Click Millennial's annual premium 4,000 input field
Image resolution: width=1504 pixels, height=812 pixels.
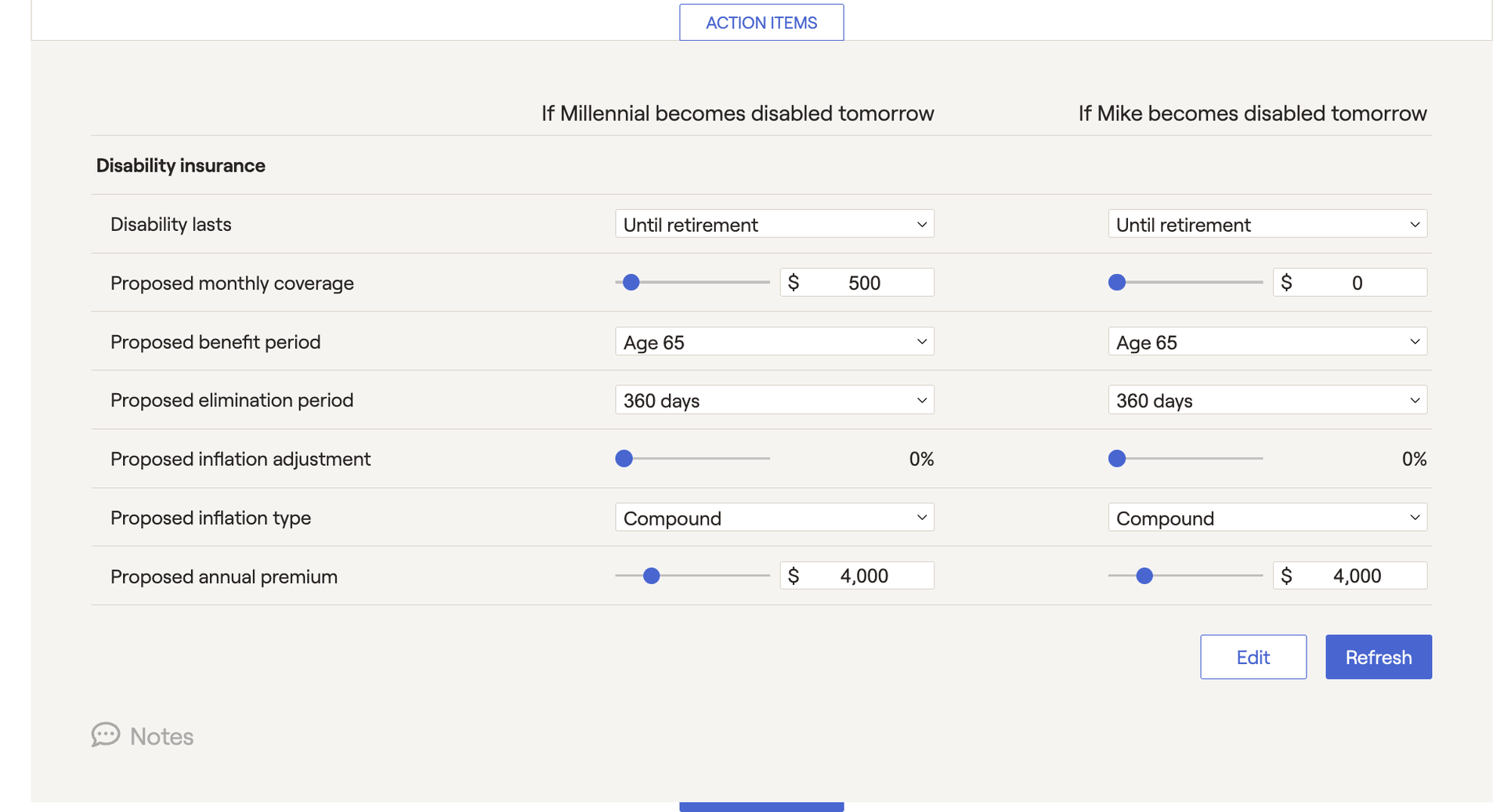point(857,576)
